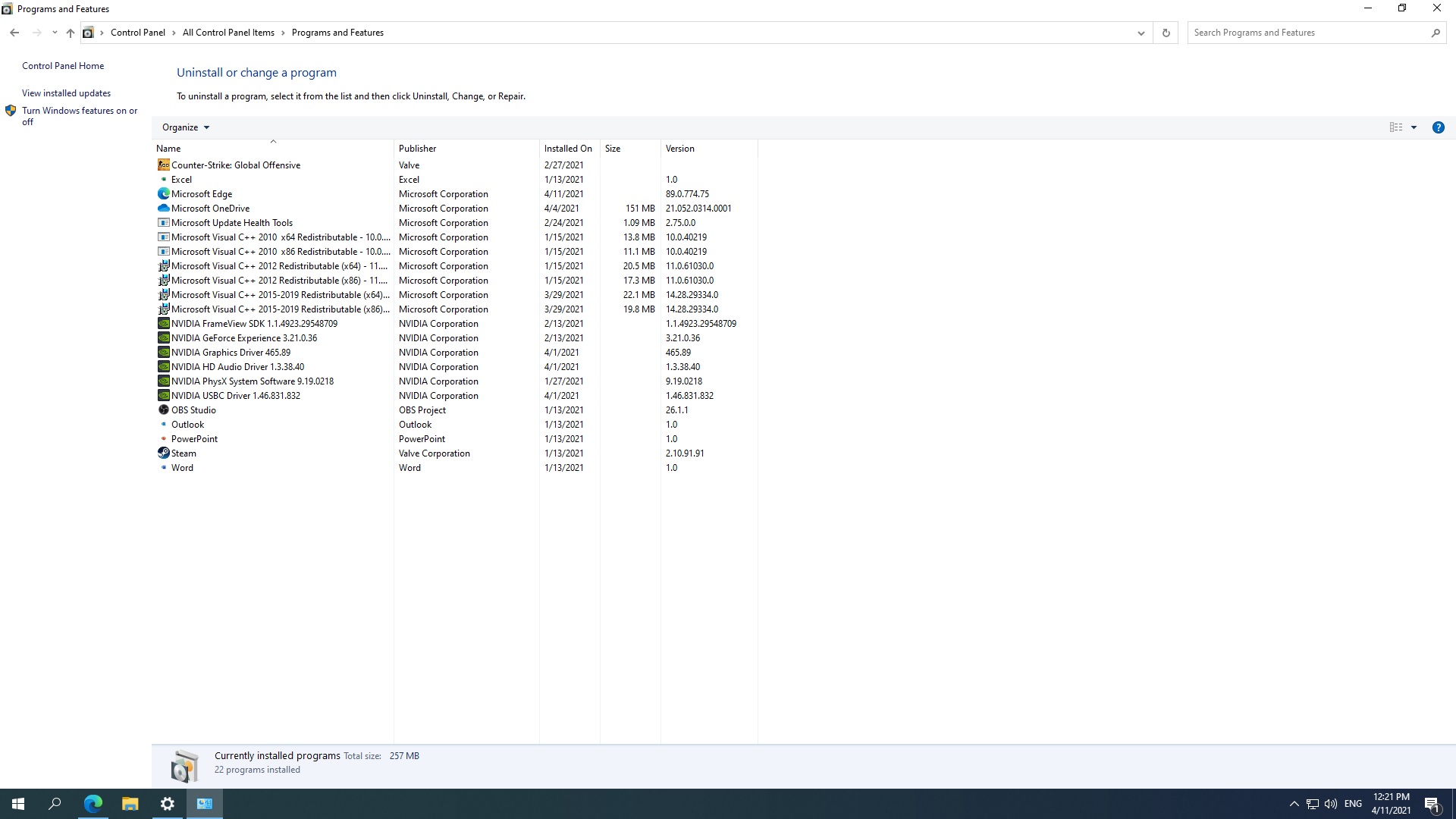Expand the chevron after All Control Panel Items
Screen dimensions: 1456x819
click(283, 33)
